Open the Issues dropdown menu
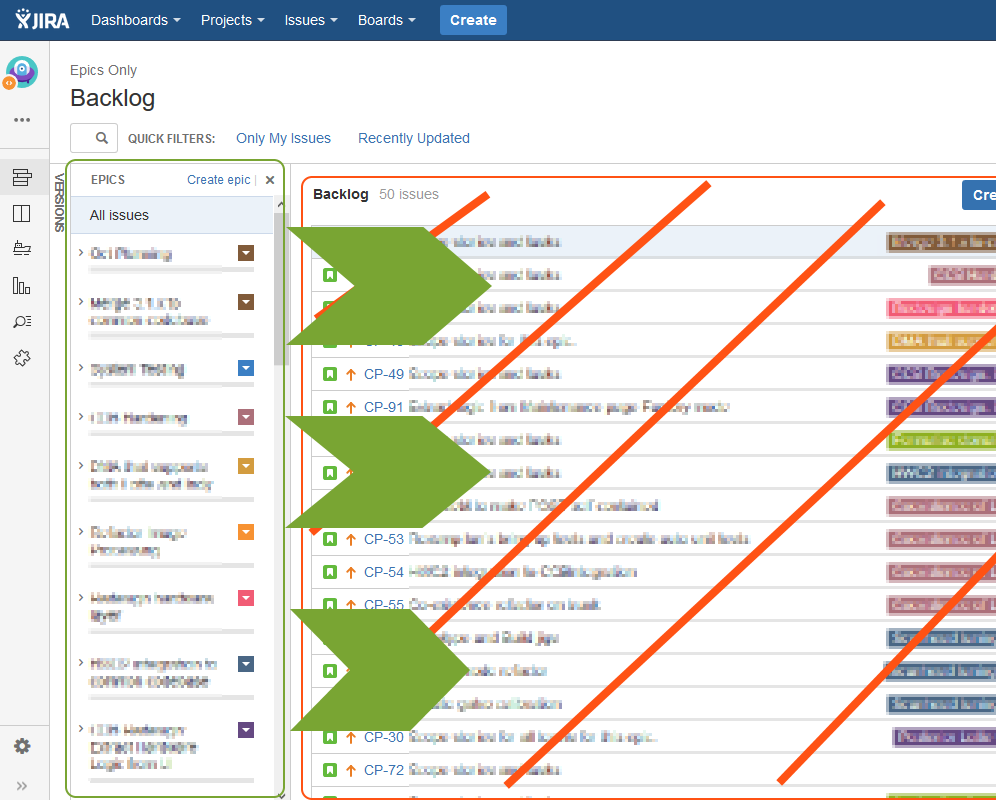The width and height of the screenshot is (996, 800). point(311,20)
